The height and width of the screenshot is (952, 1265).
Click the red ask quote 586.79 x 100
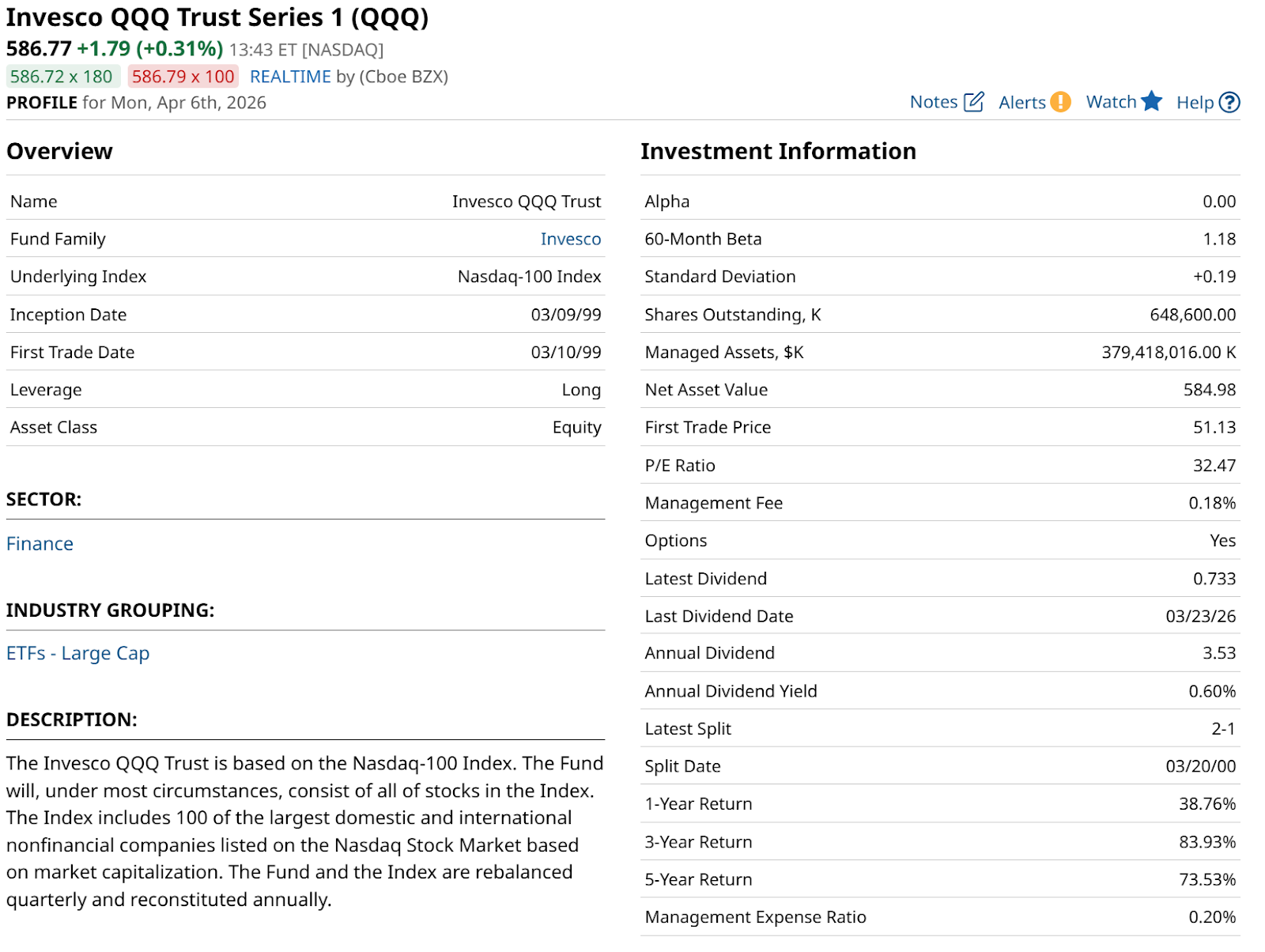(183, 77)
